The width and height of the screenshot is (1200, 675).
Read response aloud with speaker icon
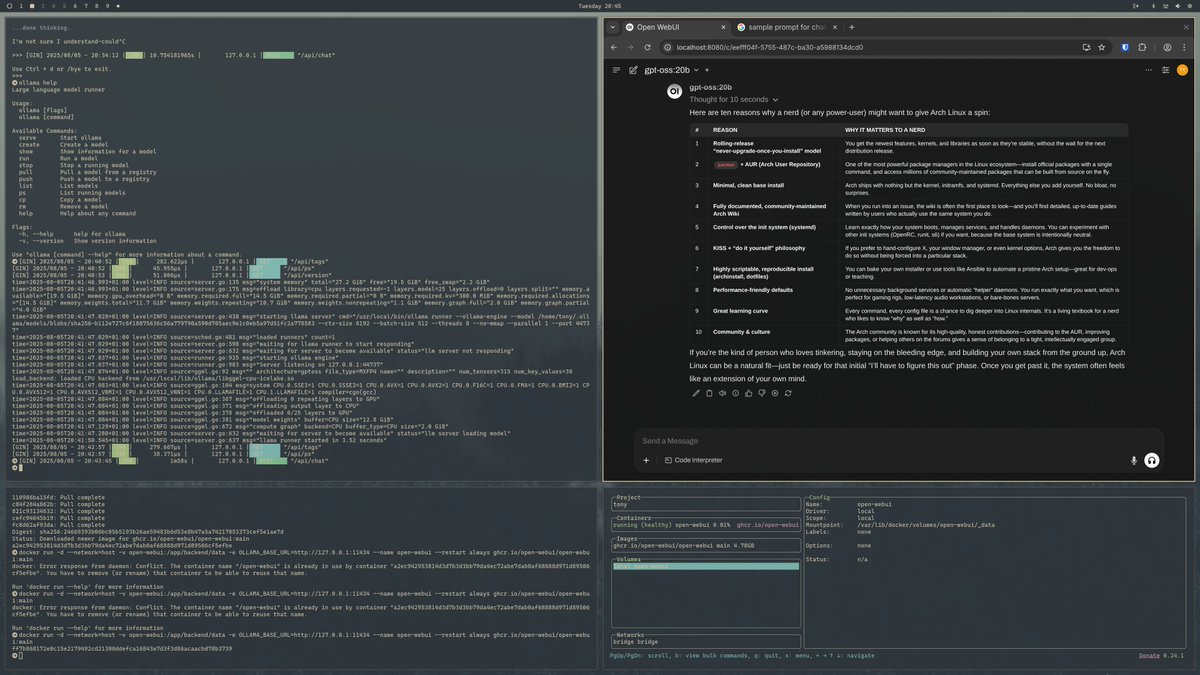coord(722,393)
